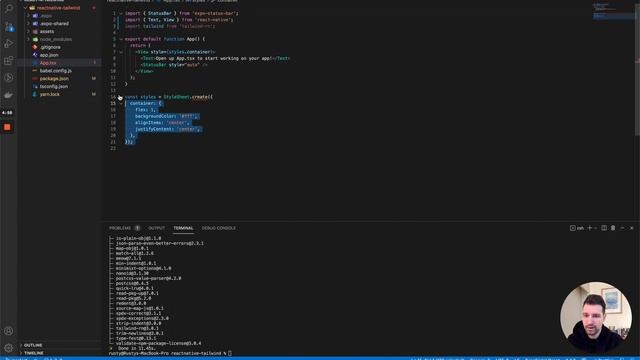Screen dimensions: 640x360
Task: Click the new terminal plus icon
Action: (x=589, y=228)
